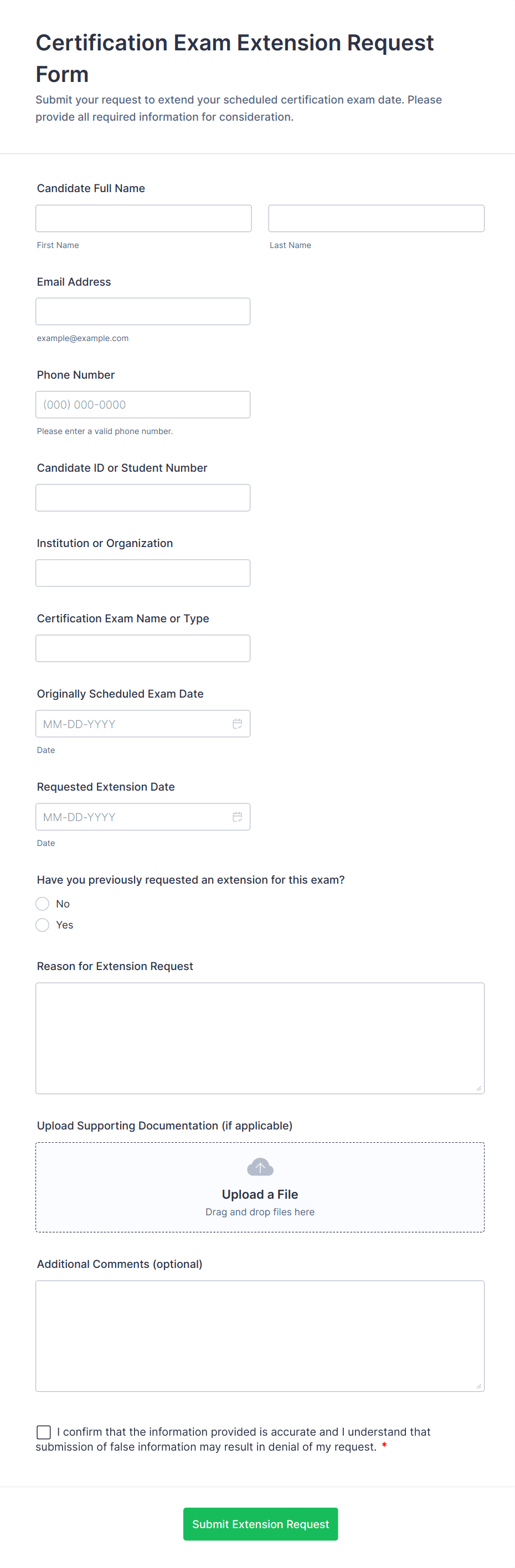Click the Additional Comments textarea
Viewport: 515px width, 1568px height.
coord(260,1335)
